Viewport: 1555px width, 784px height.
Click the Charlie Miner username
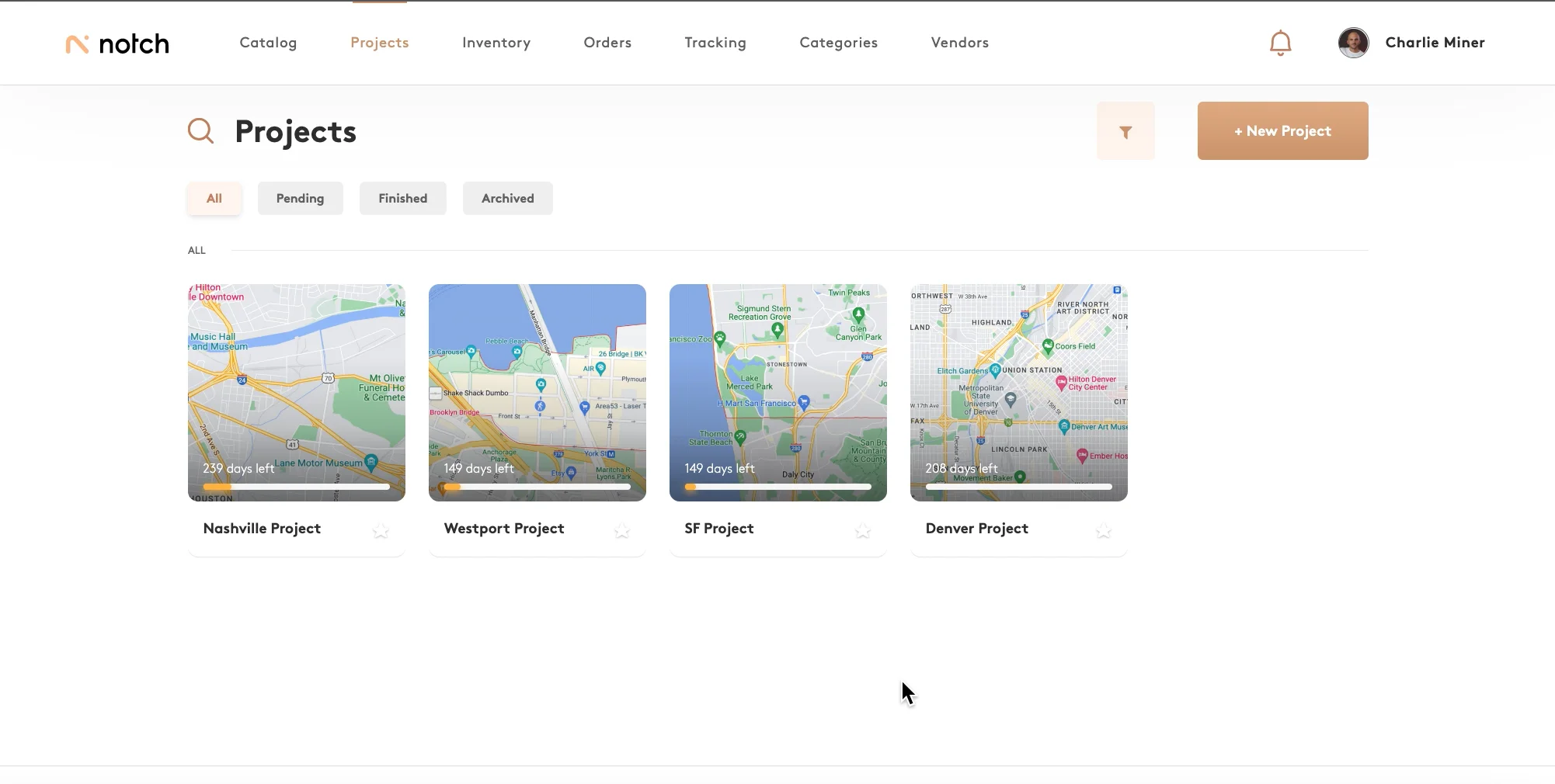pos(1435,43)
